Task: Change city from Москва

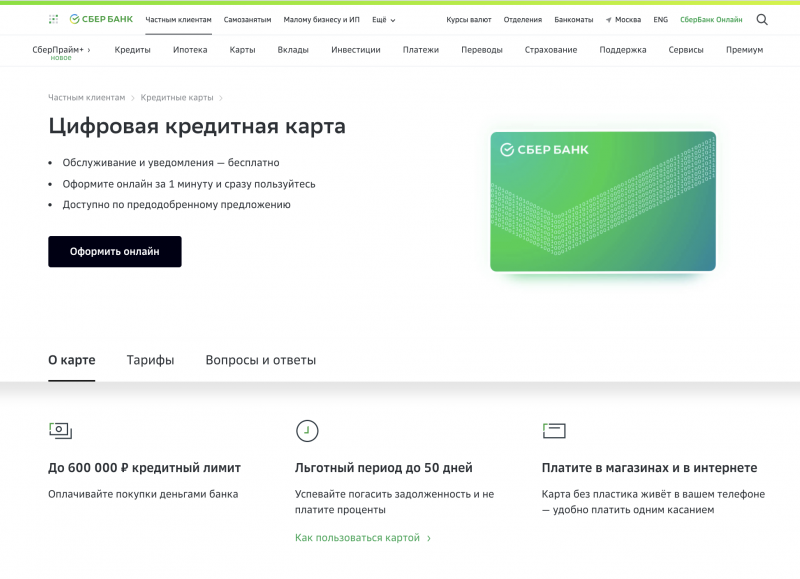Action: pos(628,20)
